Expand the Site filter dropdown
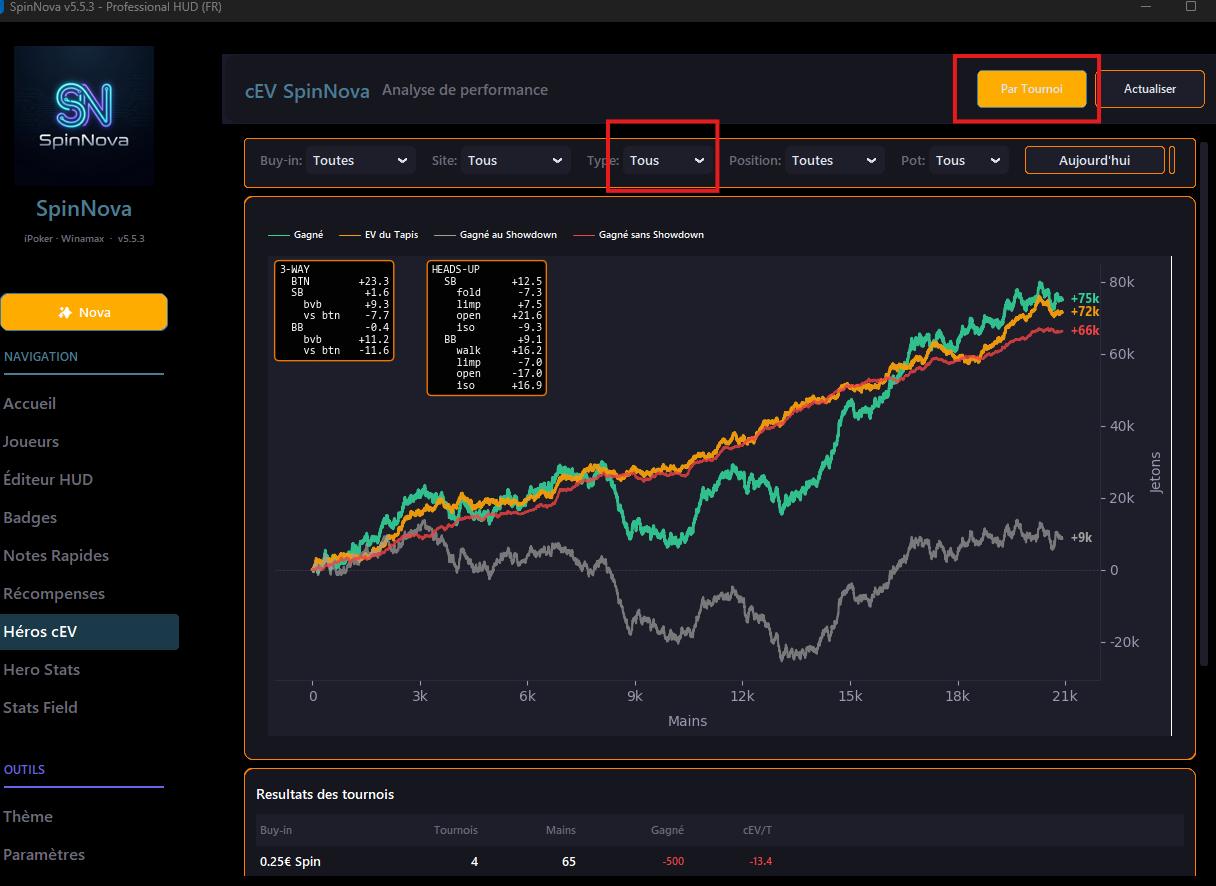 (x=517, y=160)
